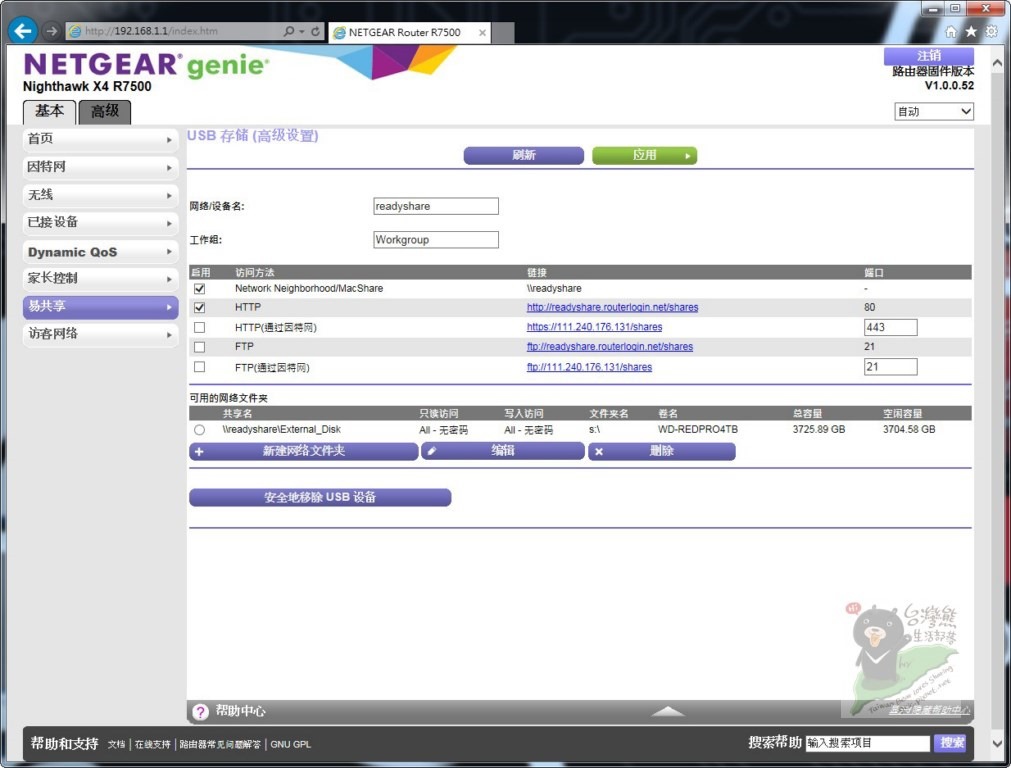This screenshot has height=768, width=1011.
Task: Open ftp://readyshare.routerlogin.net/shares link
Action: tap(610, 347)
